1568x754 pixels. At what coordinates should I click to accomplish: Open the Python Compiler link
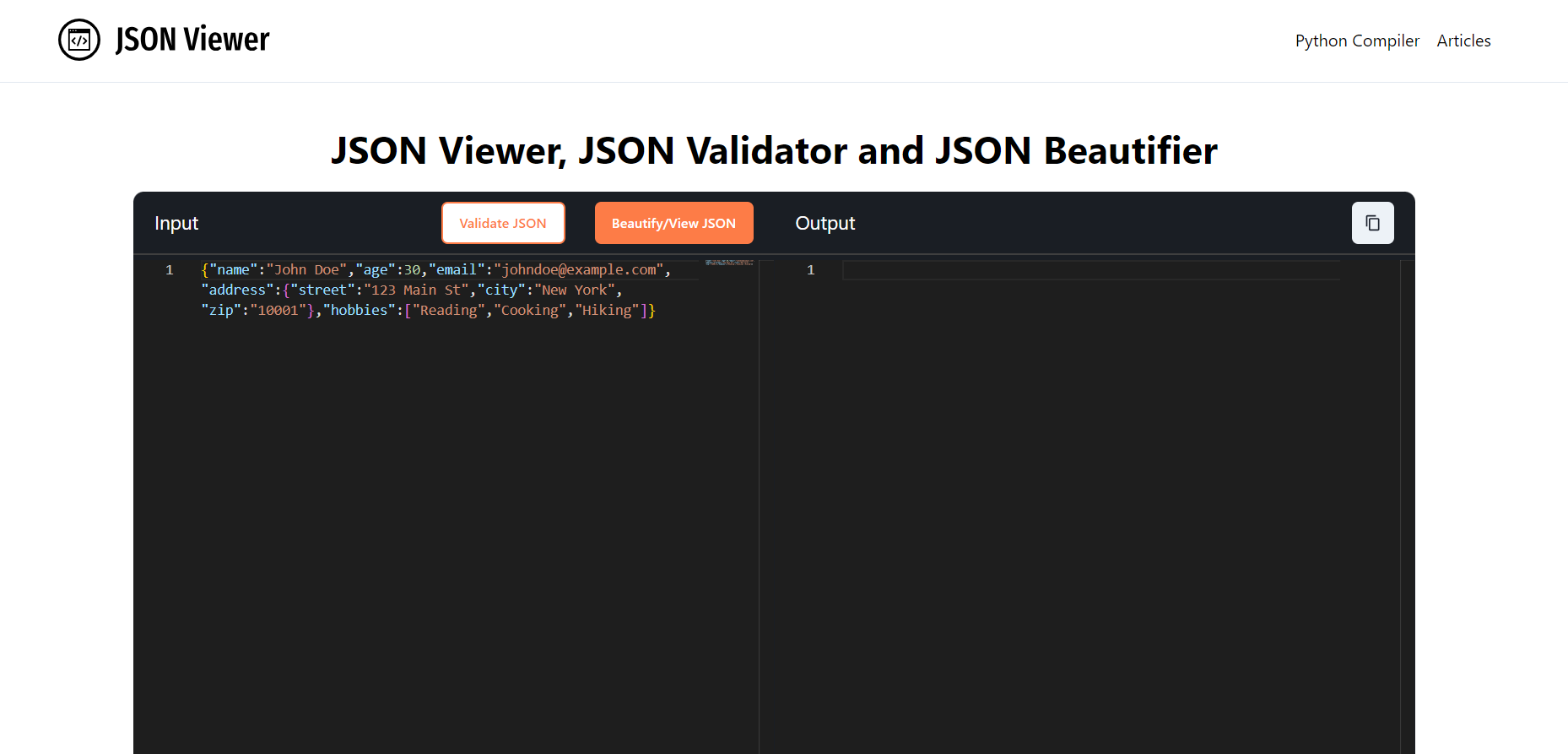pyautogui.click(x=1357, y=41)
